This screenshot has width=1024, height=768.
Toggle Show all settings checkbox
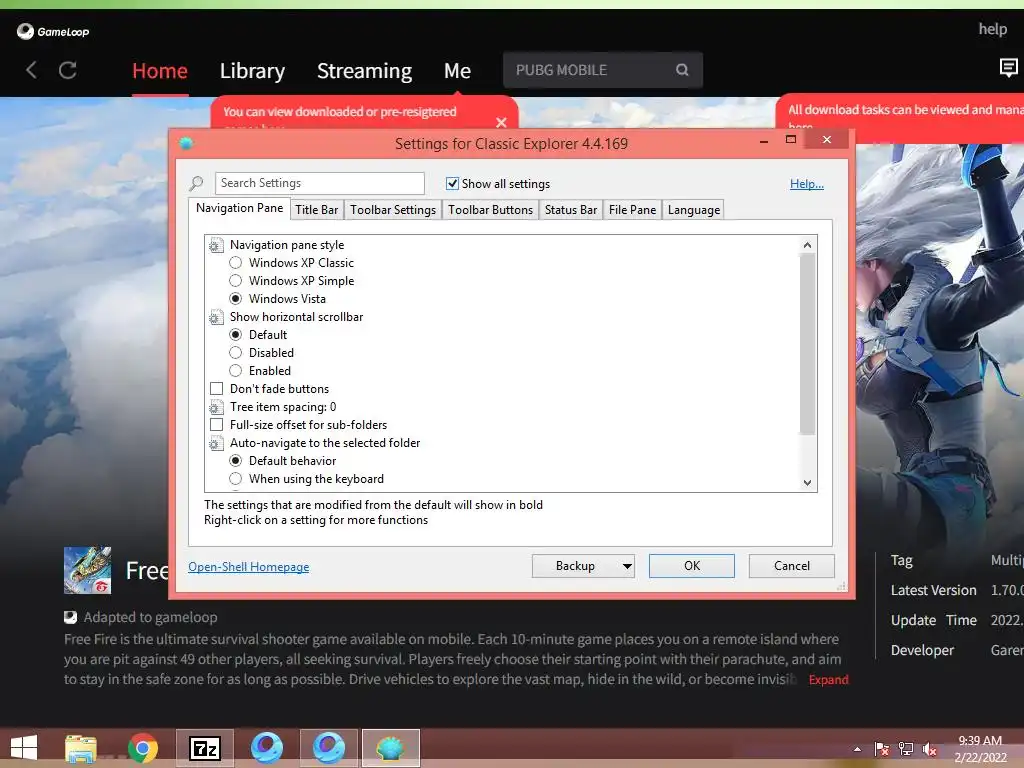452,184
